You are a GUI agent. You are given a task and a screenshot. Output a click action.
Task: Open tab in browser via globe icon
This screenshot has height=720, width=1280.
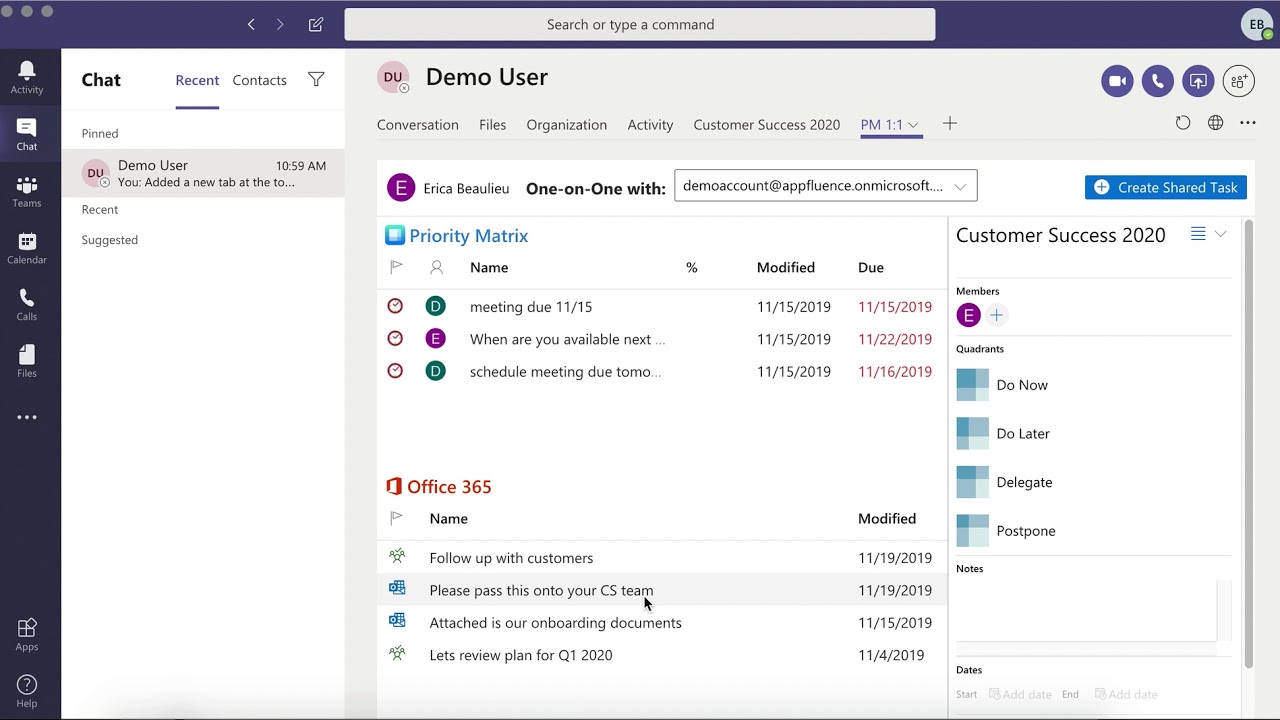1215,123
